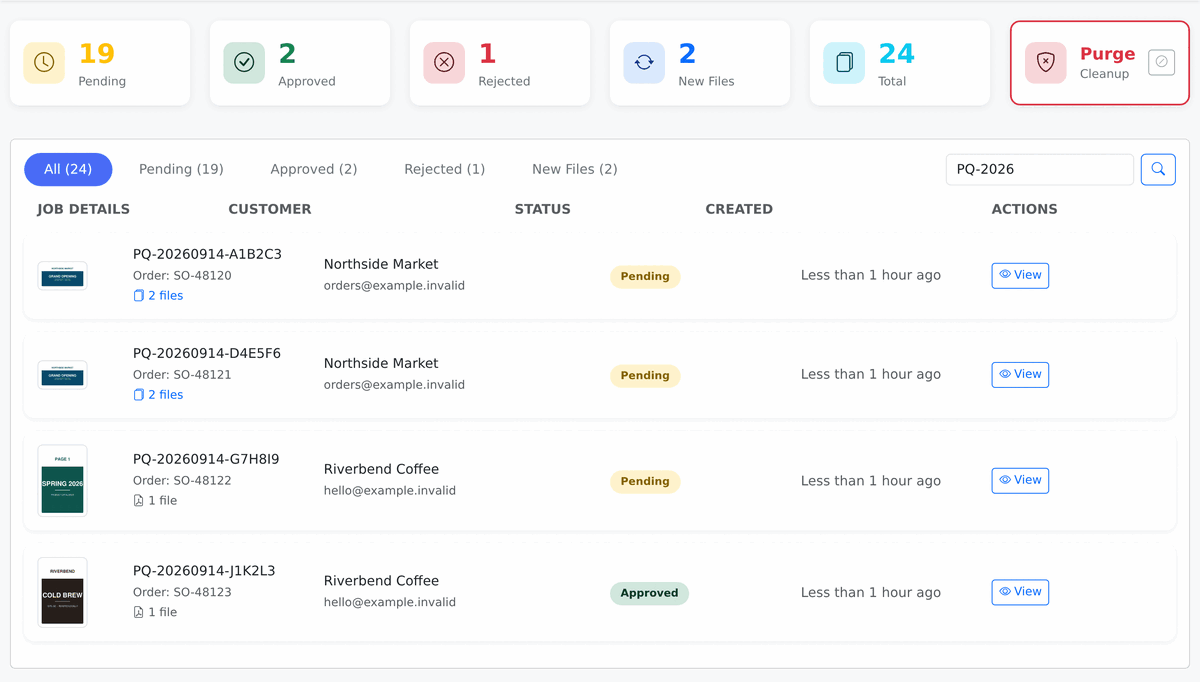Click the ACTIONS column header

point(1024,209)
